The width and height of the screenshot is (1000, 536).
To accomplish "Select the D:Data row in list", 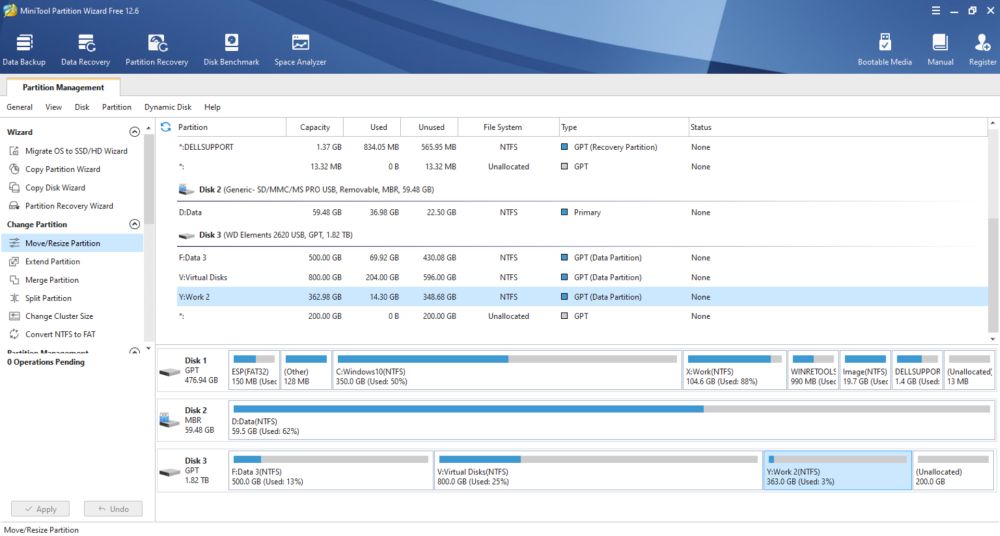I will pyautogui.click(x=582, y=212).
